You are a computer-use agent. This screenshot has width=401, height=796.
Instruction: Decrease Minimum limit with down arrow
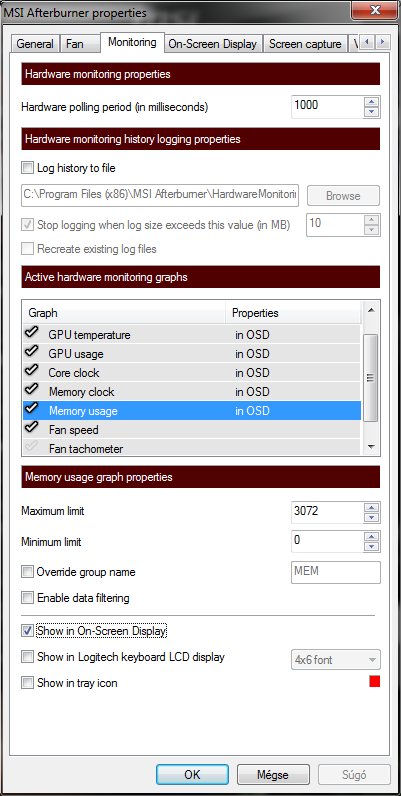coord(372,547)
